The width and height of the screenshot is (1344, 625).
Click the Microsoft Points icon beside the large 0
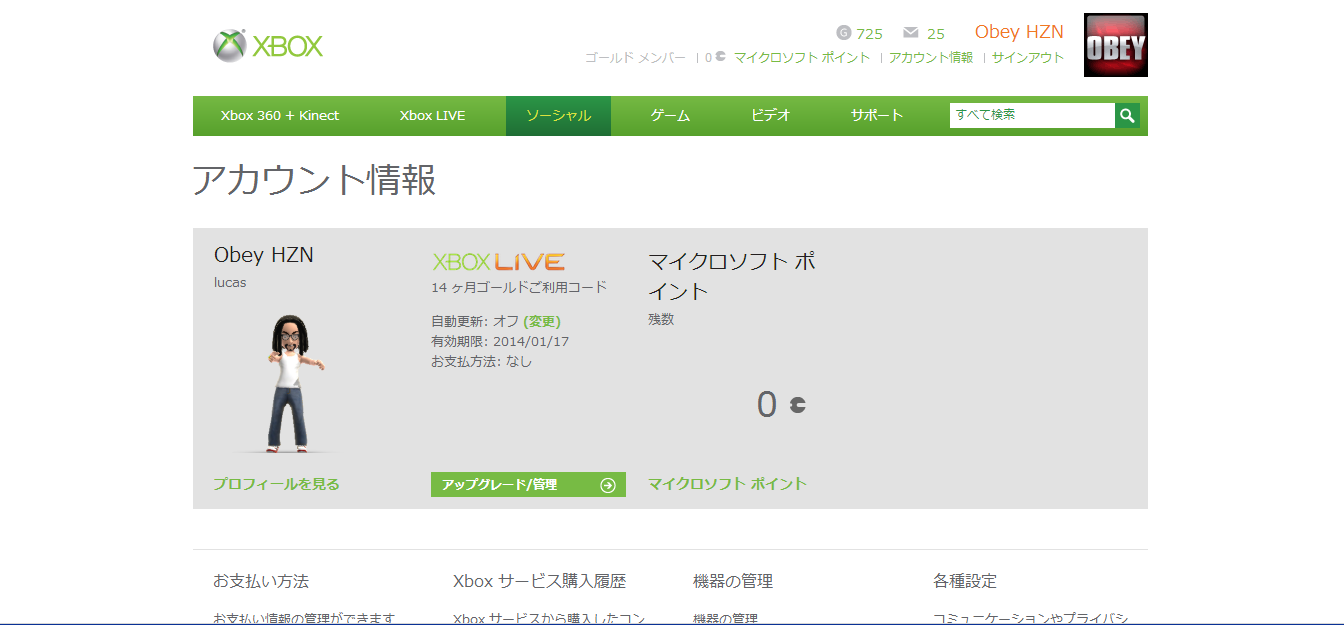pyautogui.click(x=797, y=405)
